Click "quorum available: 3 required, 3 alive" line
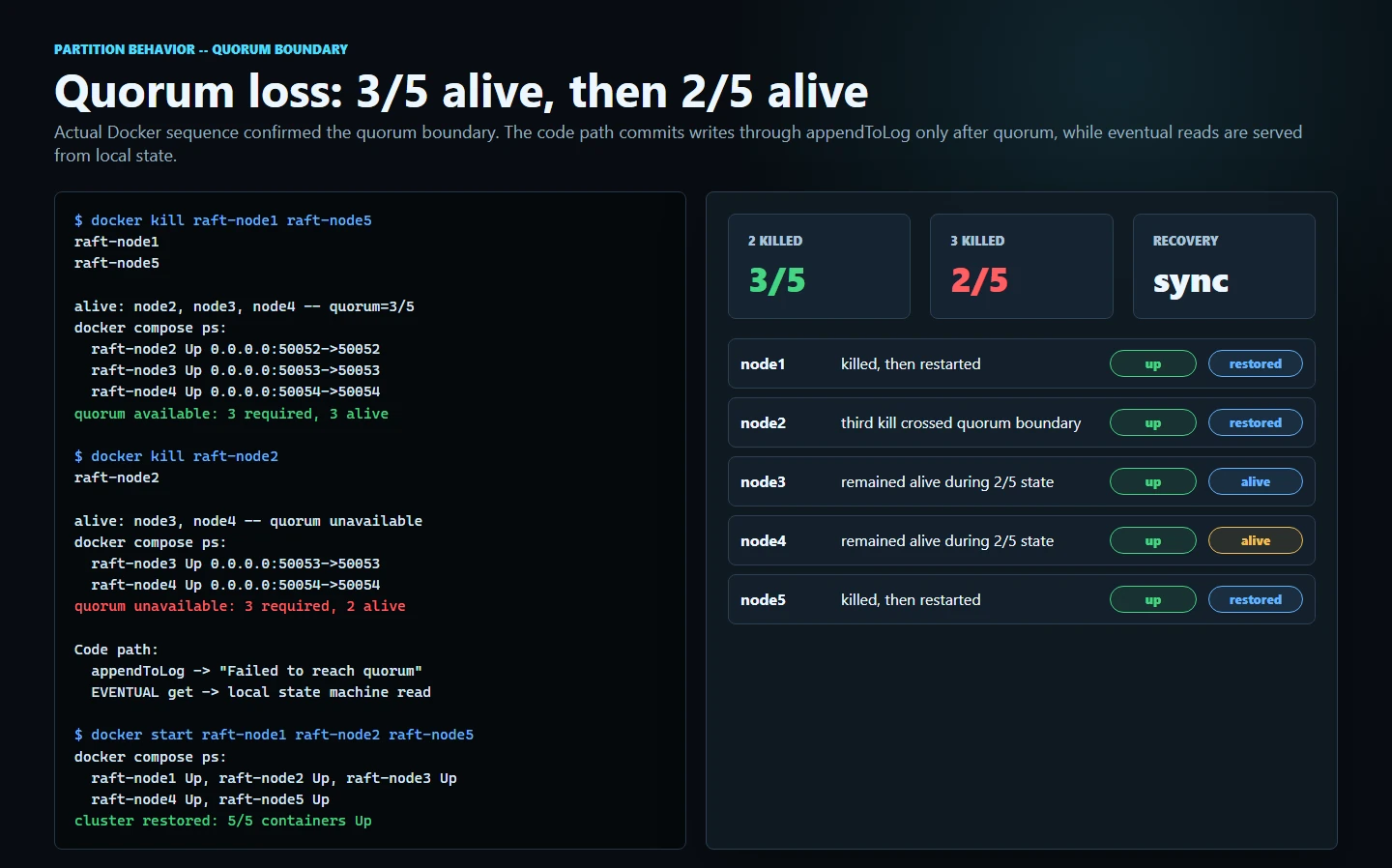Viewport: 1392px width, 868px height. [231, 414]
